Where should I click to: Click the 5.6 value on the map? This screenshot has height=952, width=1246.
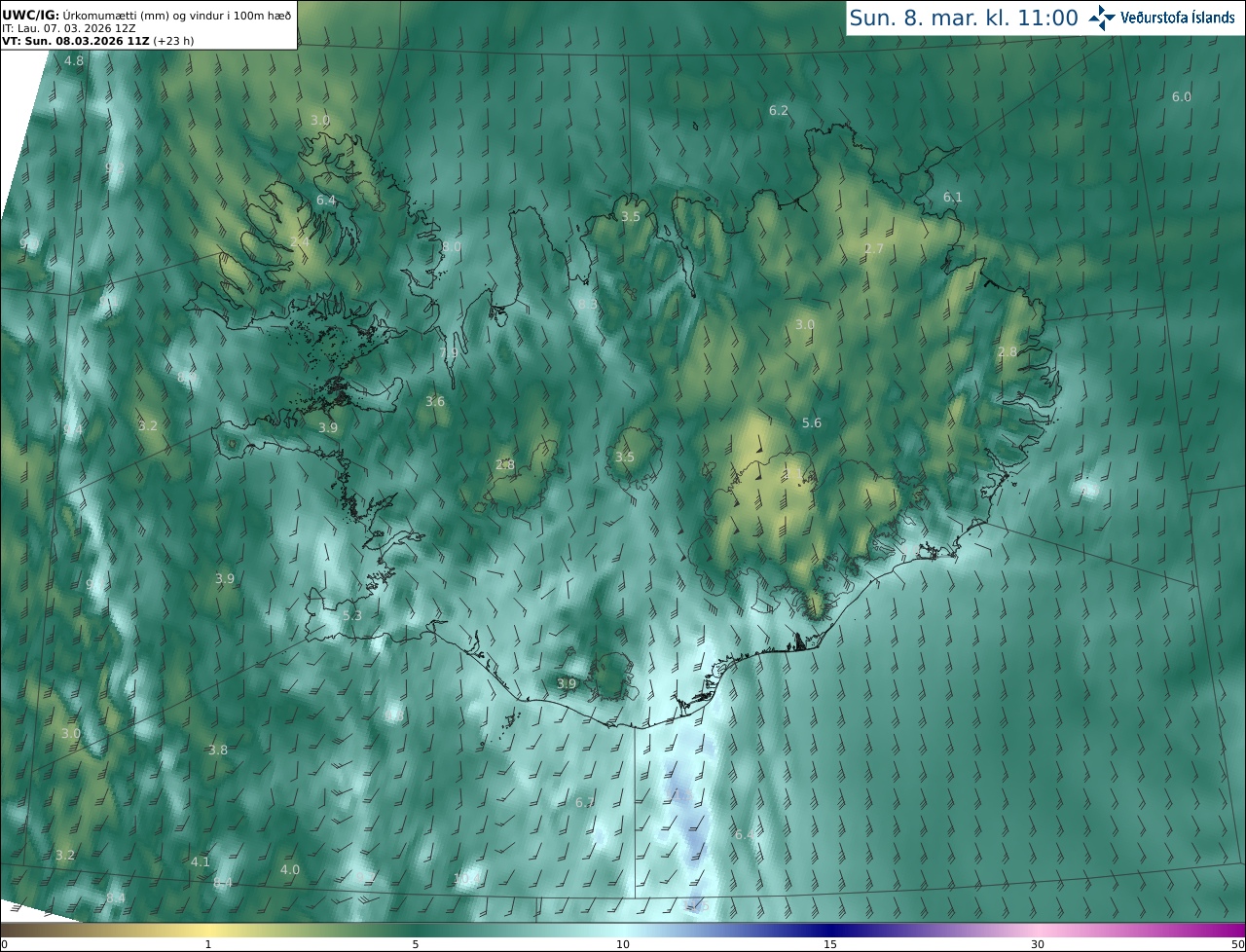[x=812, y=423]
